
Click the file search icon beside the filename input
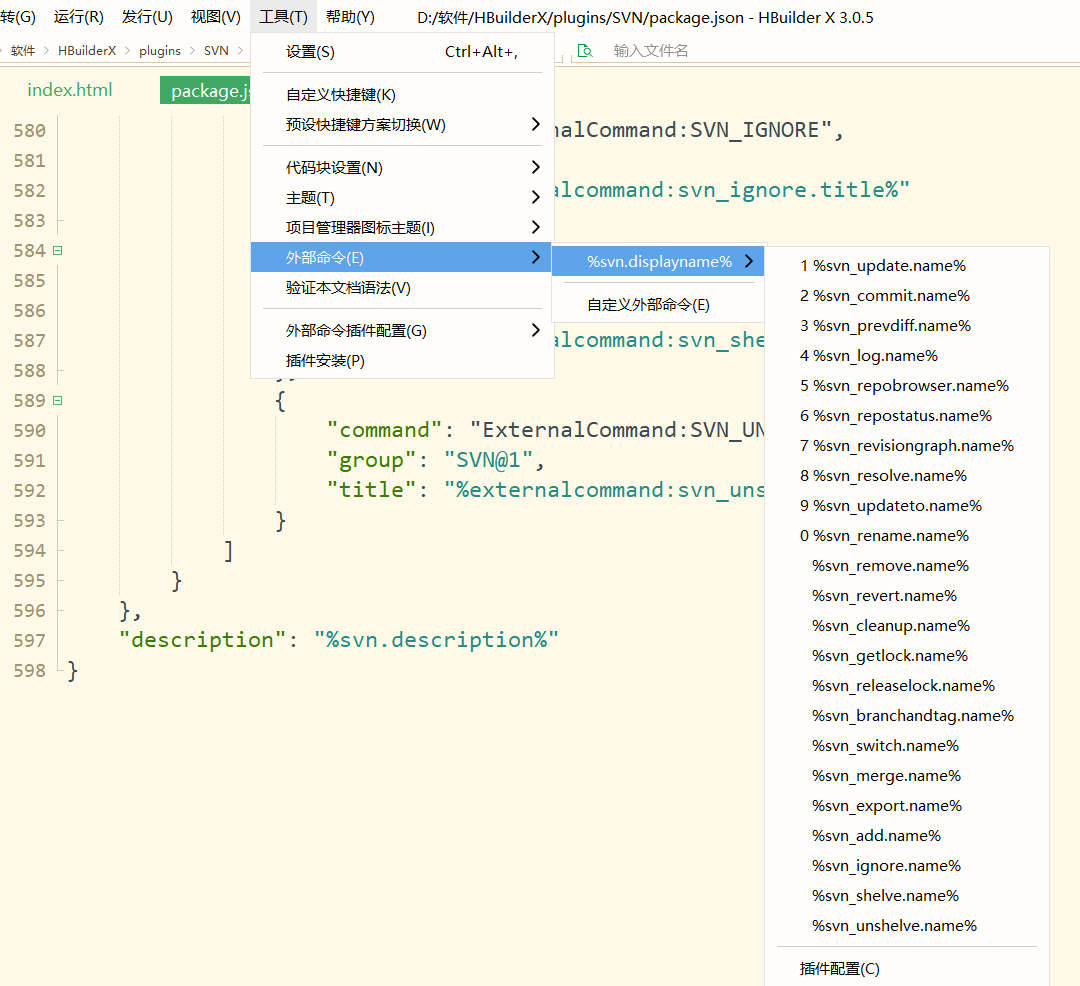[585, 51]
